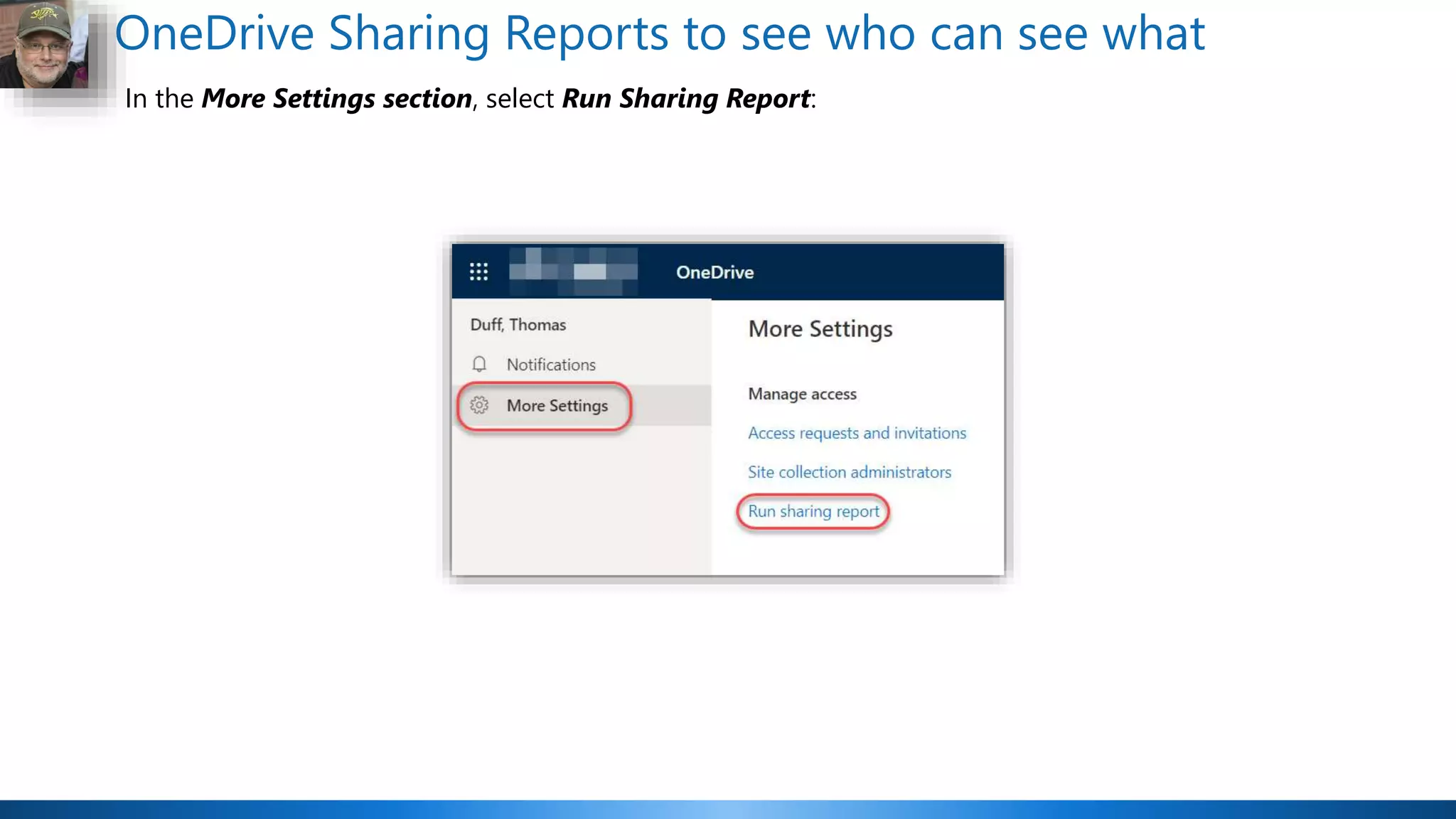This screenshot has width=1456, height=819.
Task: Click the gear icon beside More Settings
Action: (x=479, y=405)
